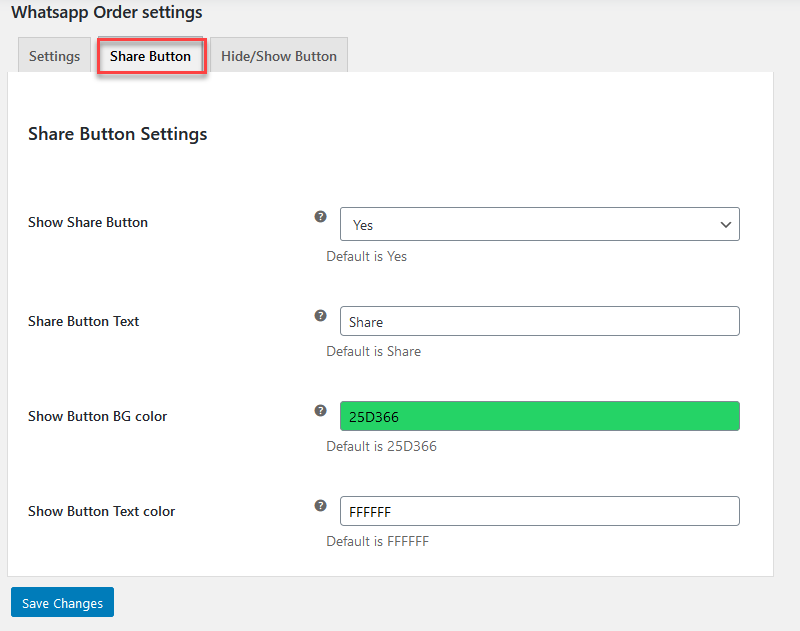Select the Share Button tab

coord(151,56)
